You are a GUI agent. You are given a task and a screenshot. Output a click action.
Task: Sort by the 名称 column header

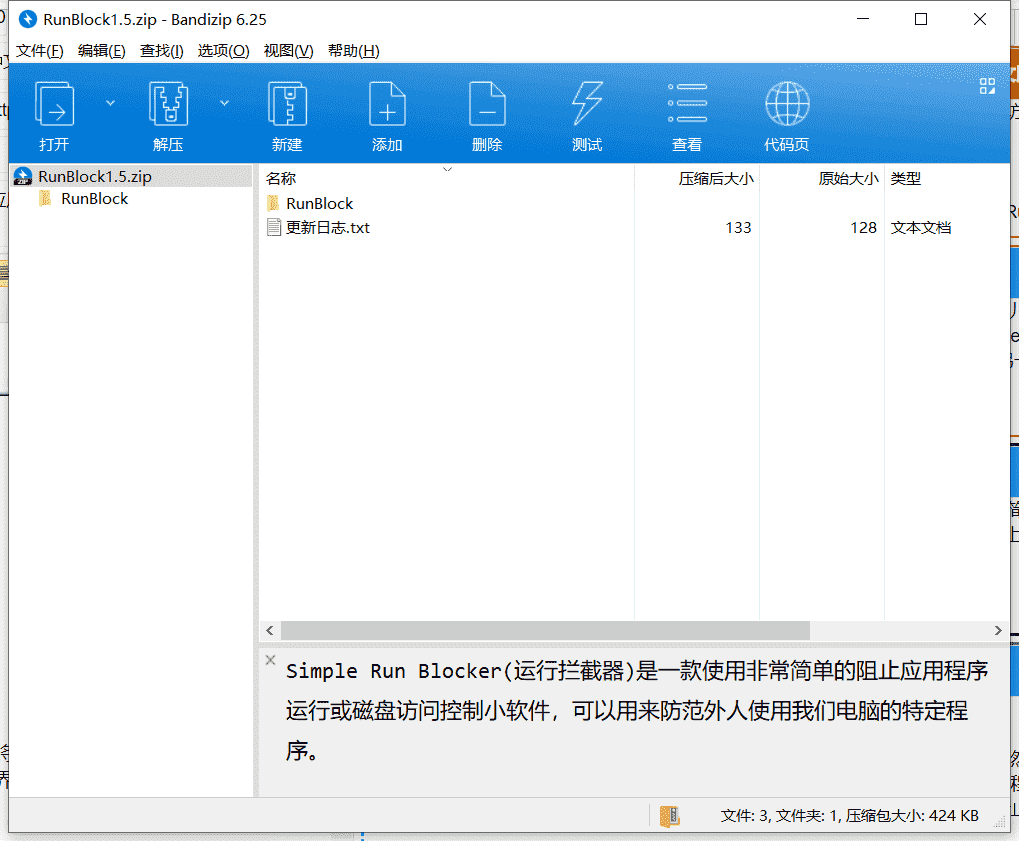pyautogui.click(x=281, y=178)
